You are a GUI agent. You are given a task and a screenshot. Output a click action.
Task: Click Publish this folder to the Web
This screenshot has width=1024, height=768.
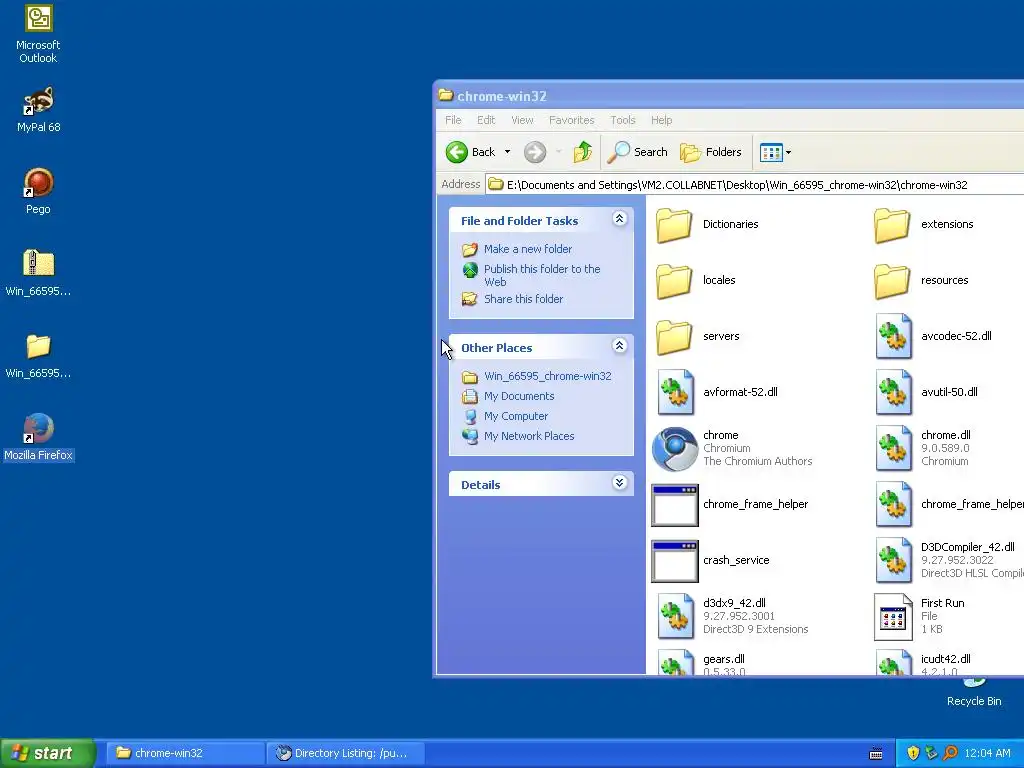[x=542, y=276]
